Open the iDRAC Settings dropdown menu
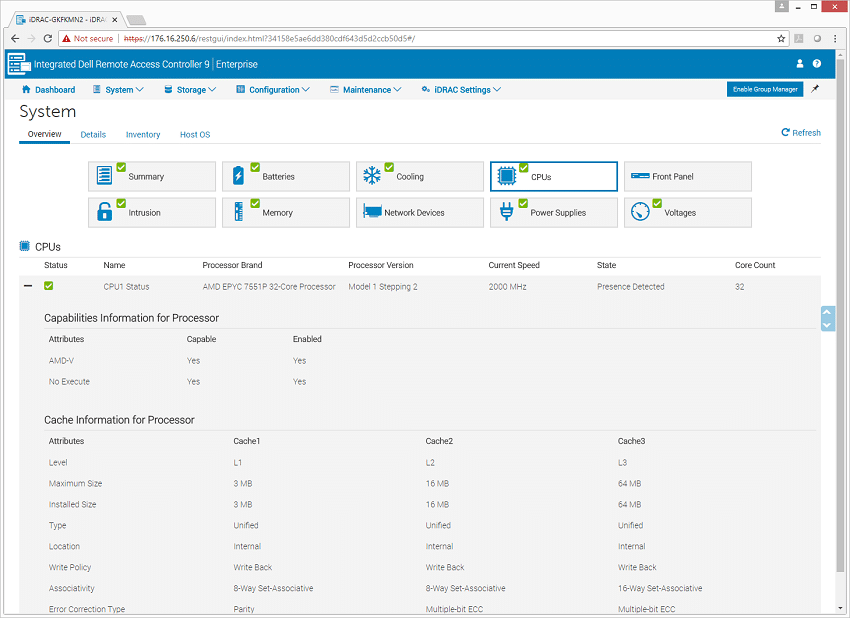Image resolution: width=850 pixels, height=618 pixels. click(461, 89)
